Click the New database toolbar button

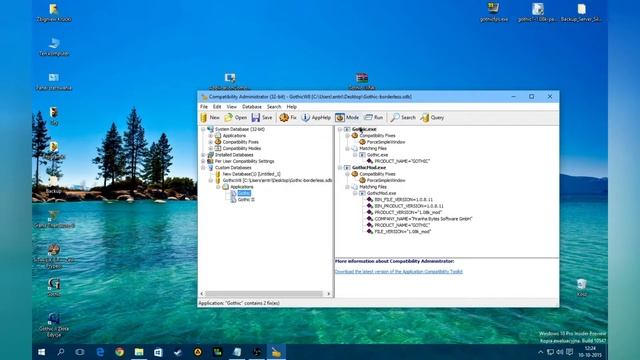tap(210, 118)
